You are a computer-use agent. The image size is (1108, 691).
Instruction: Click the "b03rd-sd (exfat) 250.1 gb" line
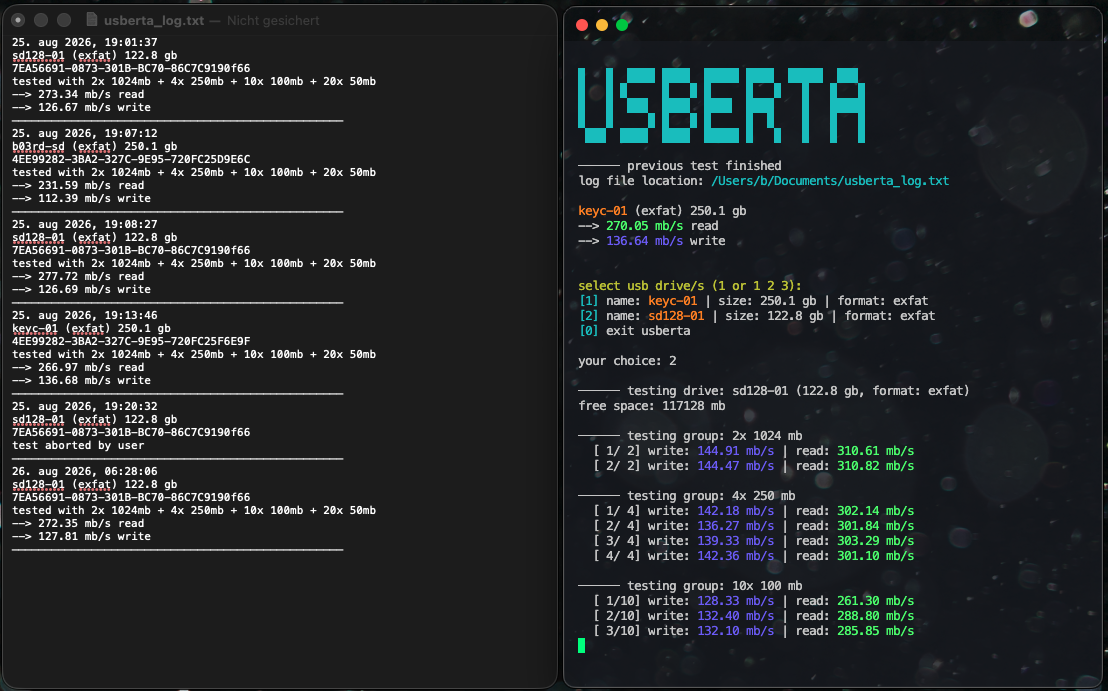(x=94, y=146)
